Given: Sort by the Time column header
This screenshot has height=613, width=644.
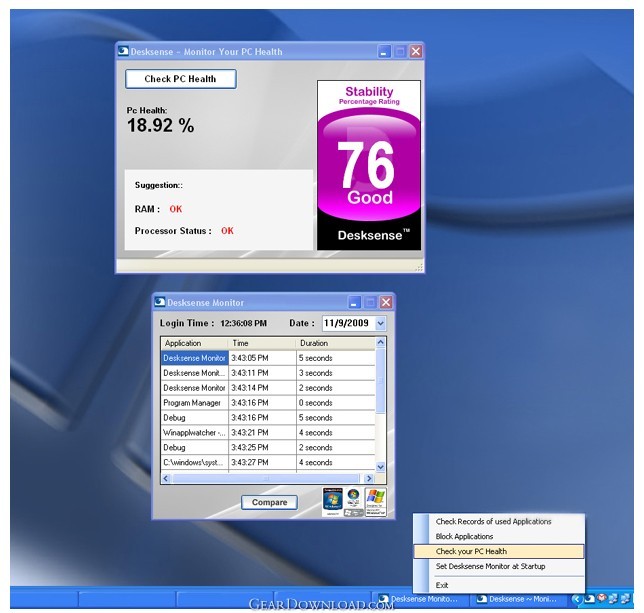Looking at the screenshot, I should pyautogui.click(x=262, y=343).
